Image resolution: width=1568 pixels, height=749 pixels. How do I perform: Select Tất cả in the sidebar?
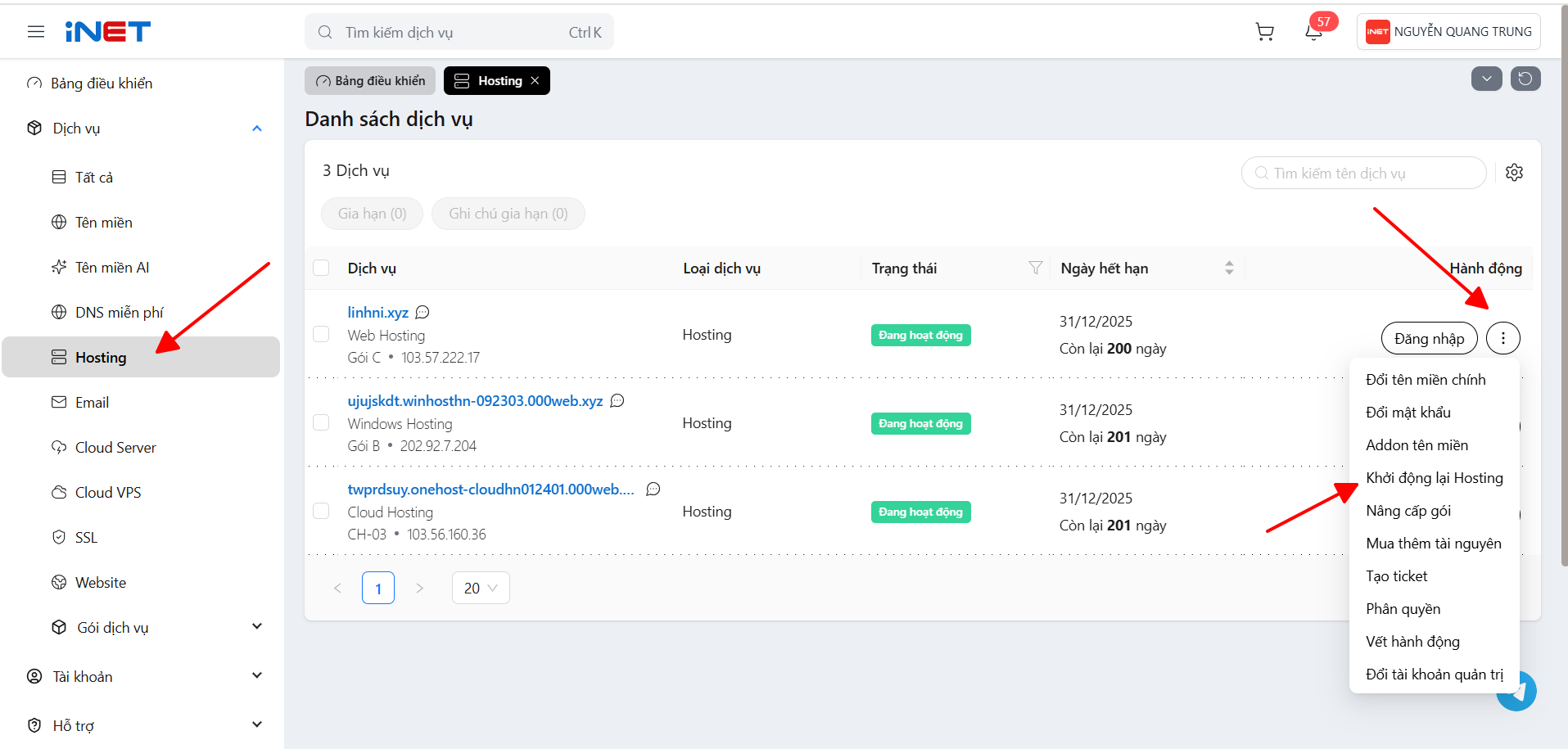click(94, 178)
